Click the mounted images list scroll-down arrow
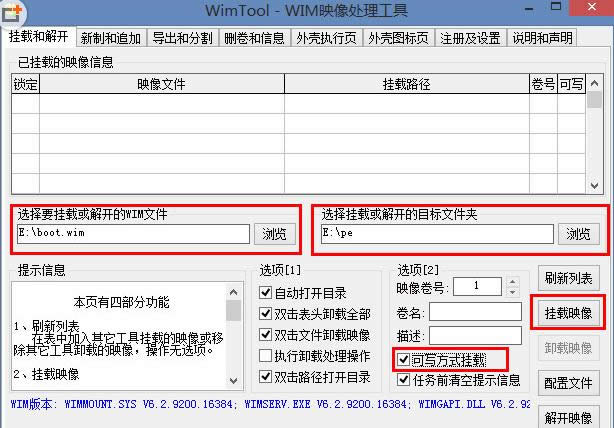 594,186
